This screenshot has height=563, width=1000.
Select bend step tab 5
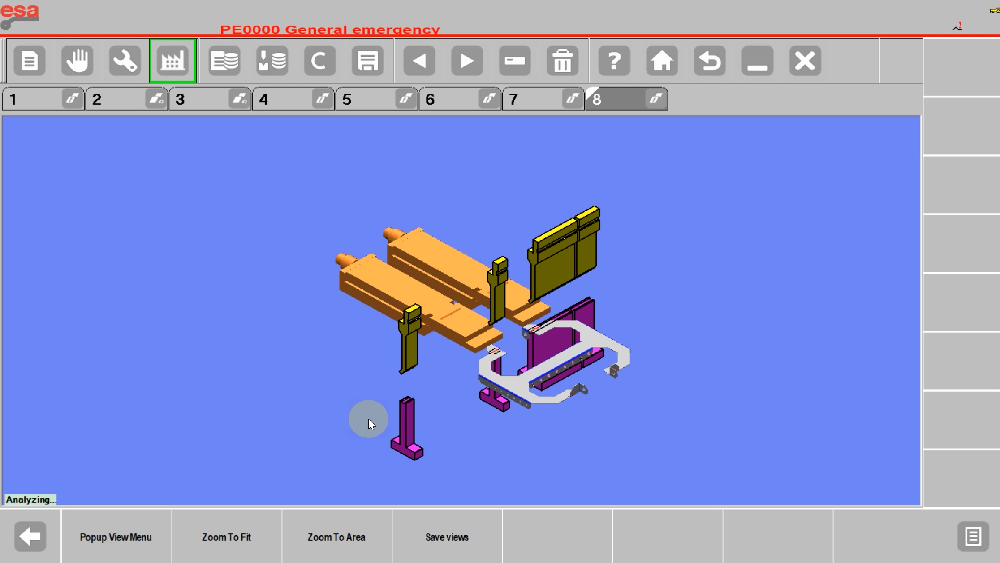(377, 99)
